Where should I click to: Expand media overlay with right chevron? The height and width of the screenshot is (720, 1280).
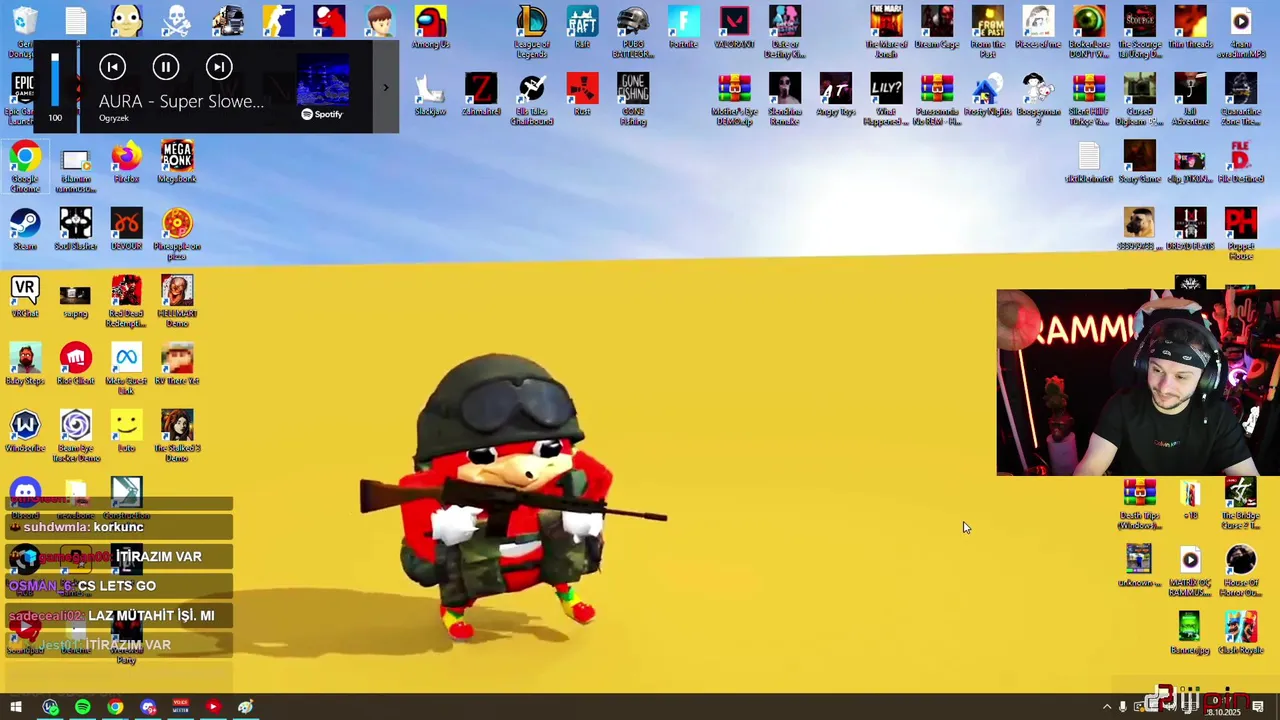click(385, 88)
